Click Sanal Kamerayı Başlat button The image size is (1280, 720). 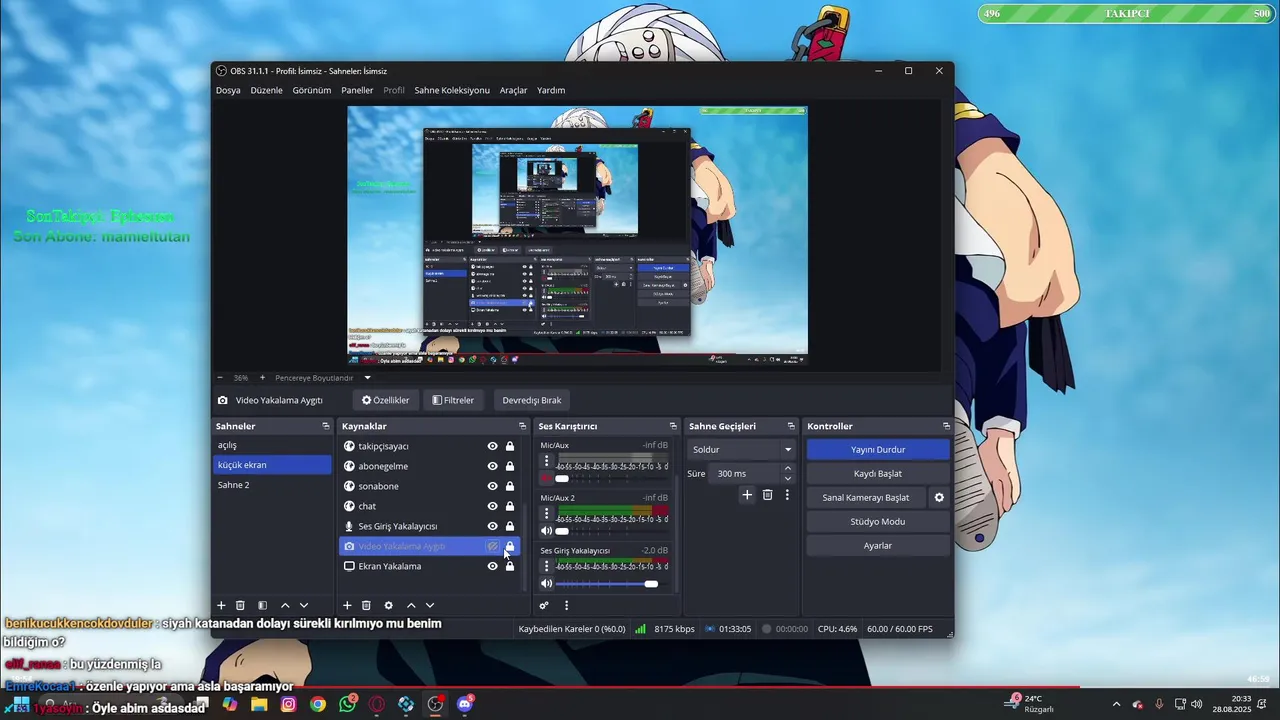click(866, 498)
